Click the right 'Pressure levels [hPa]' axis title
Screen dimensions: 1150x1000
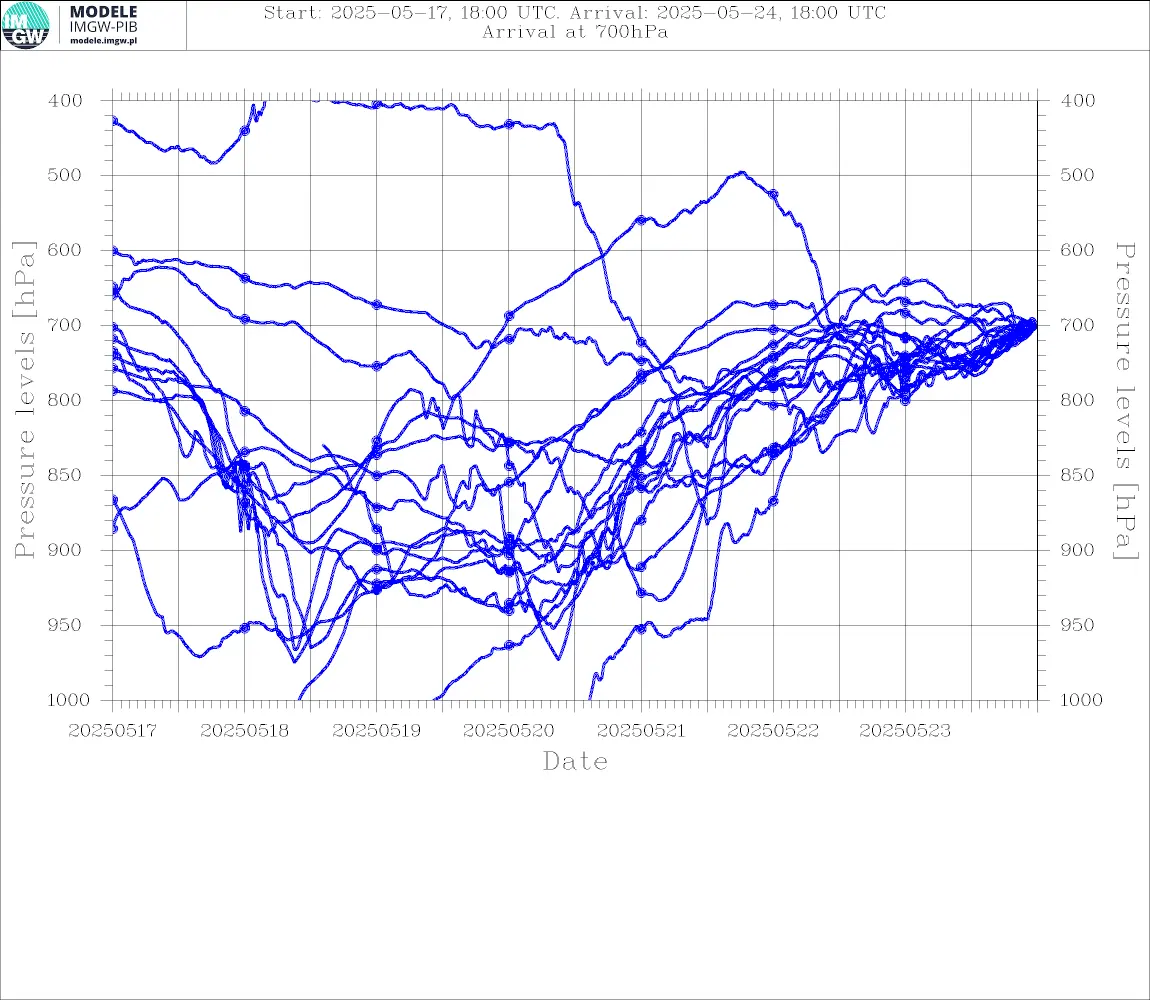[1125, 401]
